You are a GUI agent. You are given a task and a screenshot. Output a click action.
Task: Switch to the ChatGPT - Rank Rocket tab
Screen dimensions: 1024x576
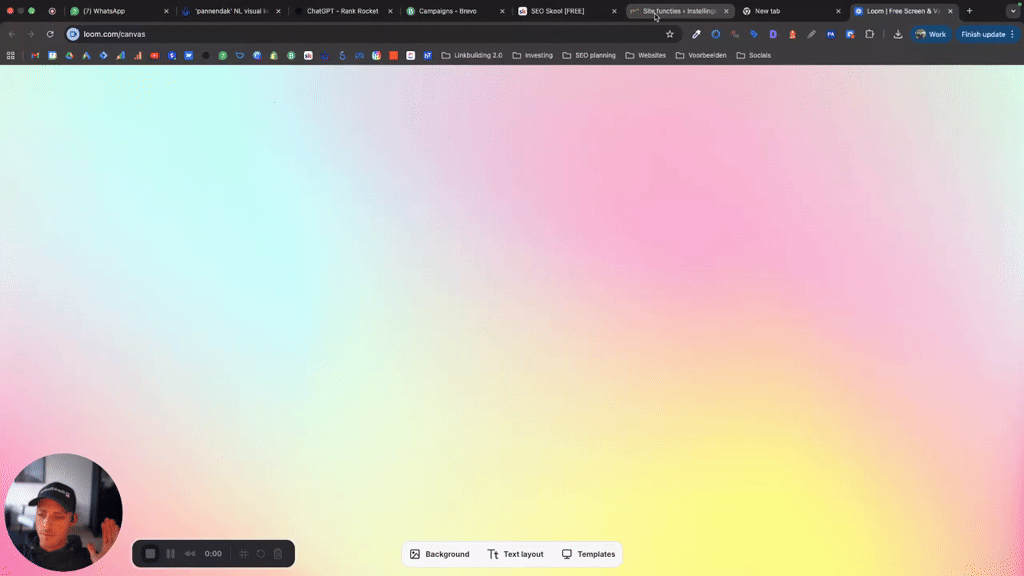click(x=343, y=11)
